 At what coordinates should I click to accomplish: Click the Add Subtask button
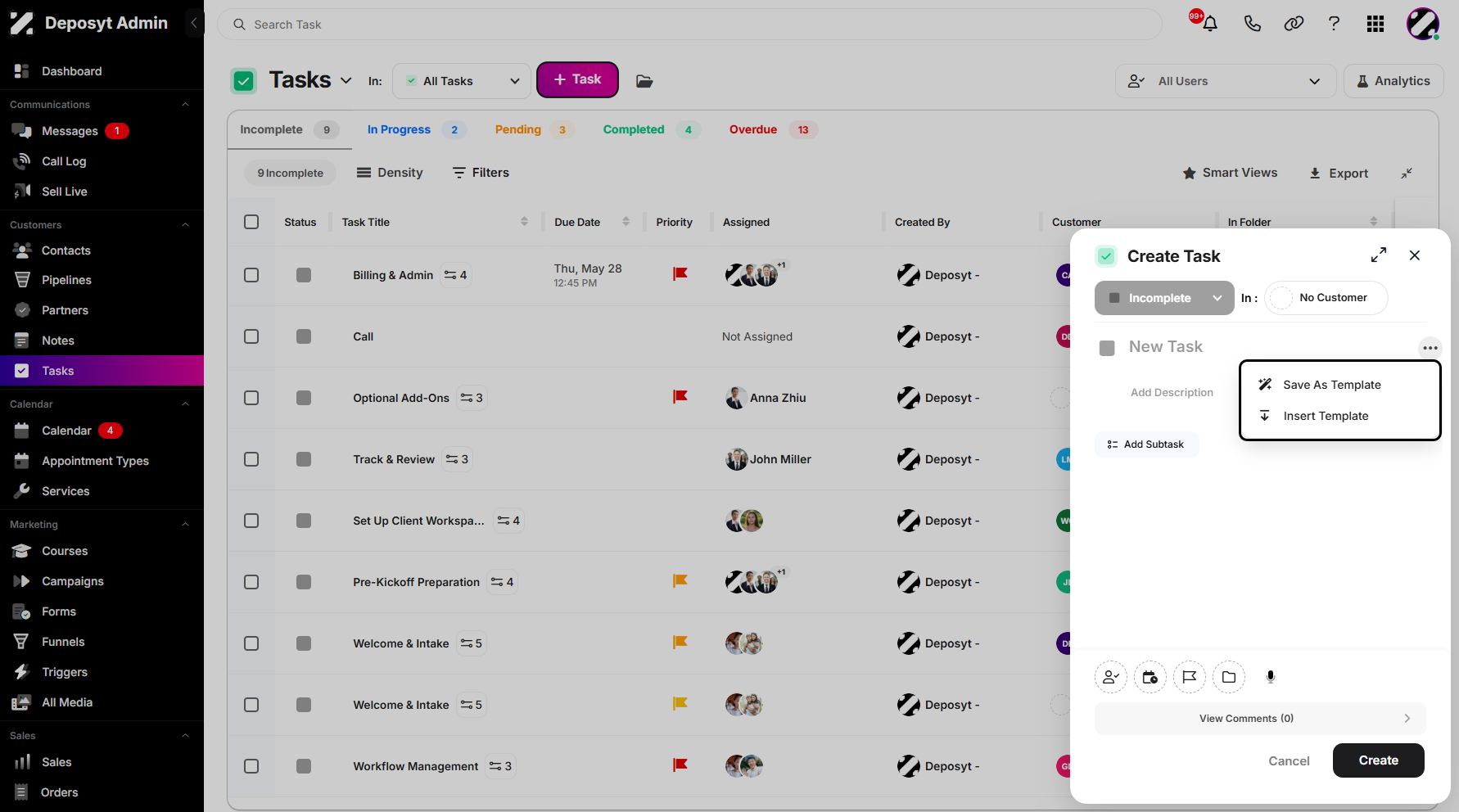click(x=1146, y=444)
